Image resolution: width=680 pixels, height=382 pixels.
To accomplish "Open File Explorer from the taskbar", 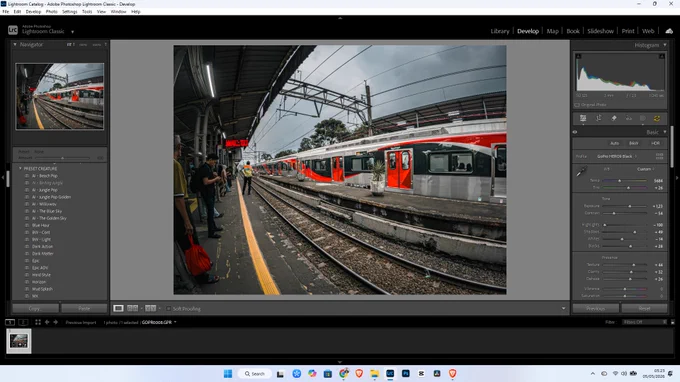I will (x=374, y=373).
